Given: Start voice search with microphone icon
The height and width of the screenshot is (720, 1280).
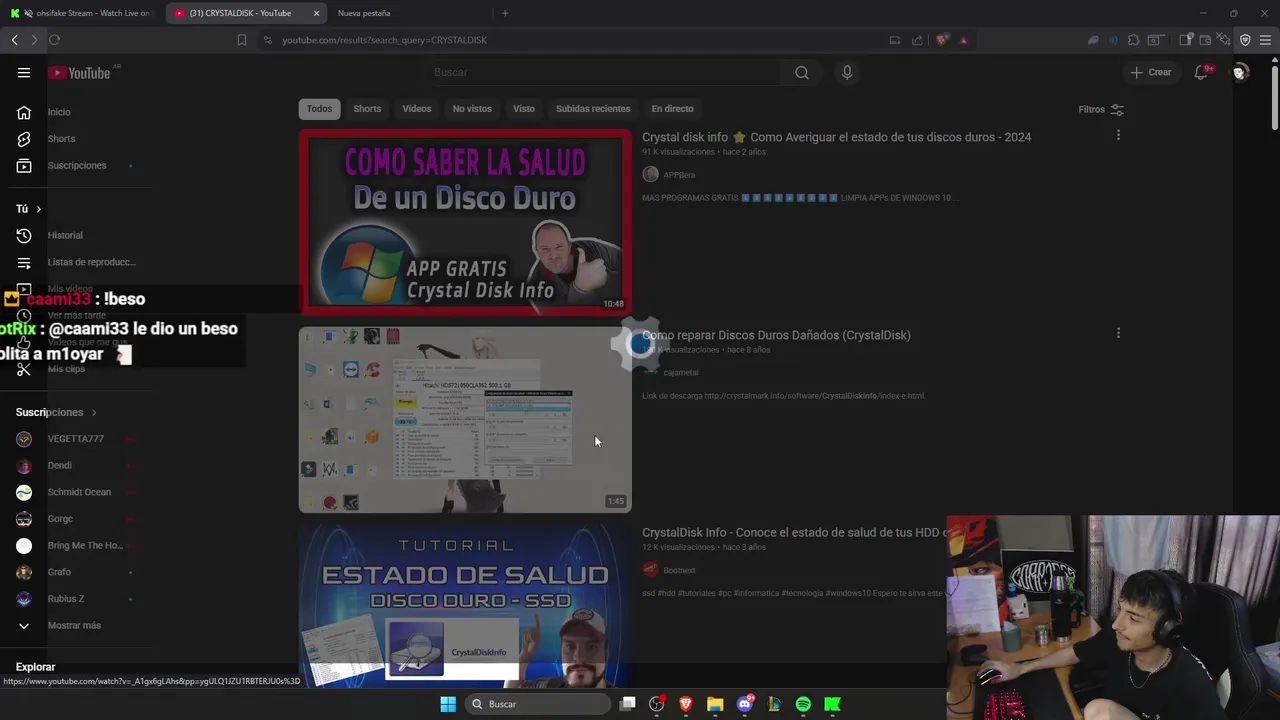Looking at the screenshot, I should [x=847, y=72].
